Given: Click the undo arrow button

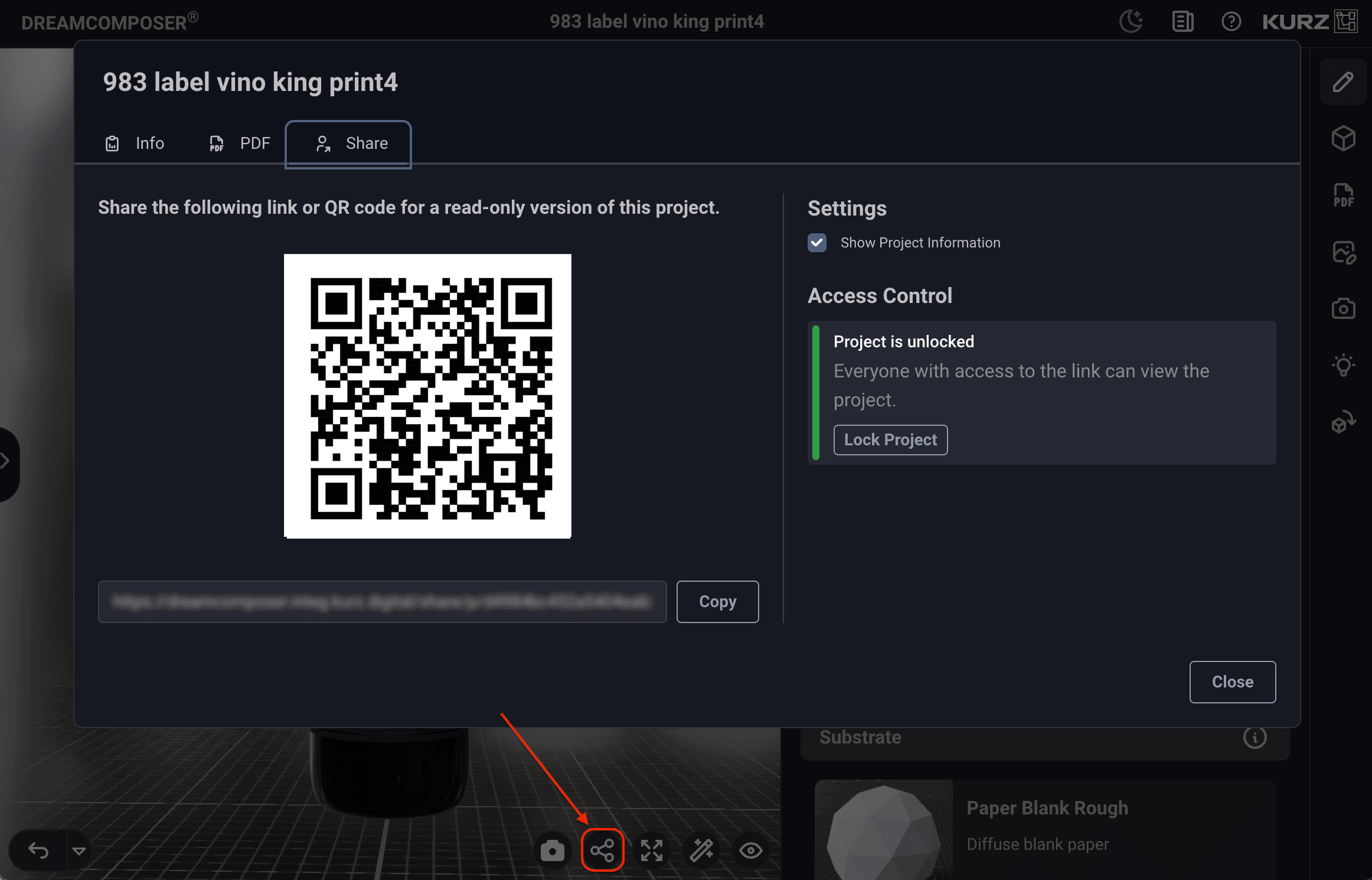Looking at the screenshot, I should (38, 850).
